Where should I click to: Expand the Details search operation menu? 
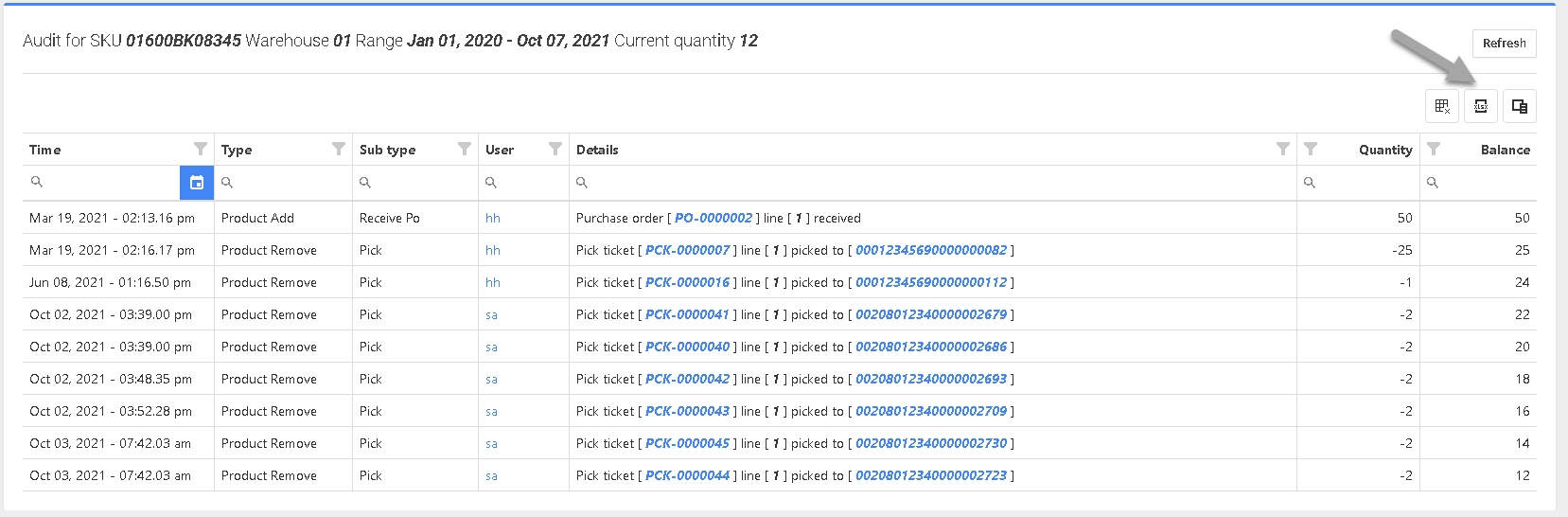582,183
